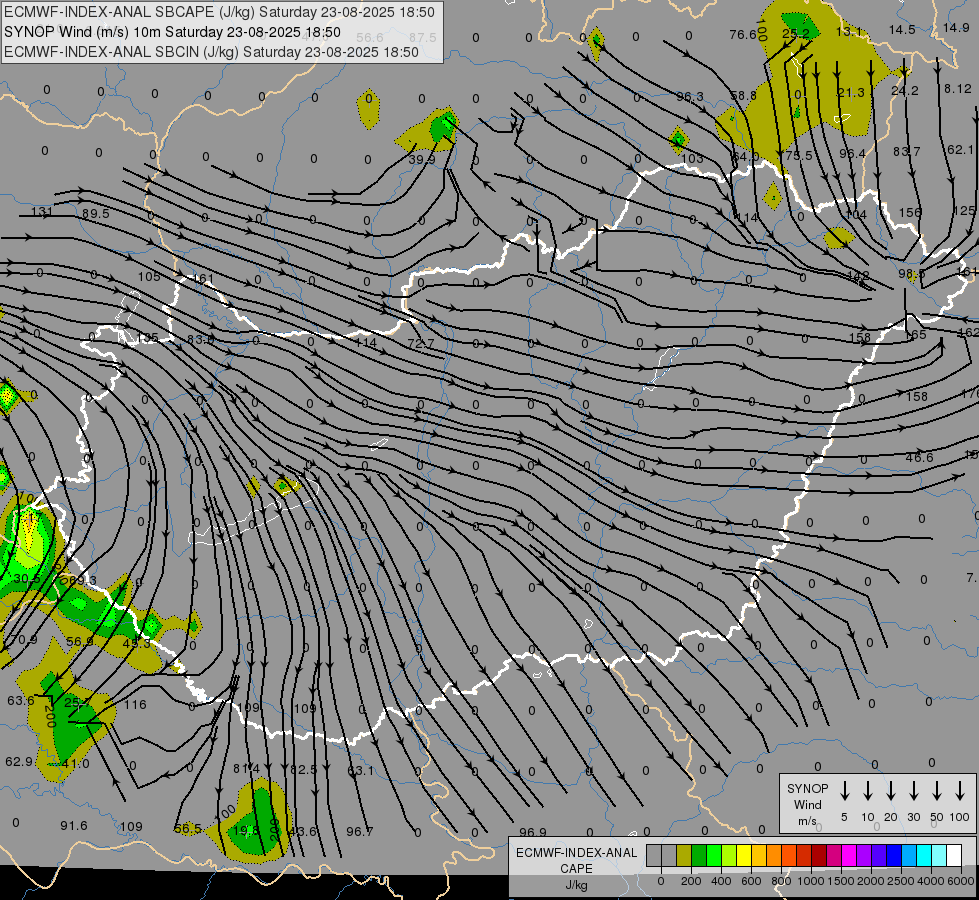Click the map value 39.9
Image resolution: width=979 pixels, height=900 pixels.
pos(421,159)
